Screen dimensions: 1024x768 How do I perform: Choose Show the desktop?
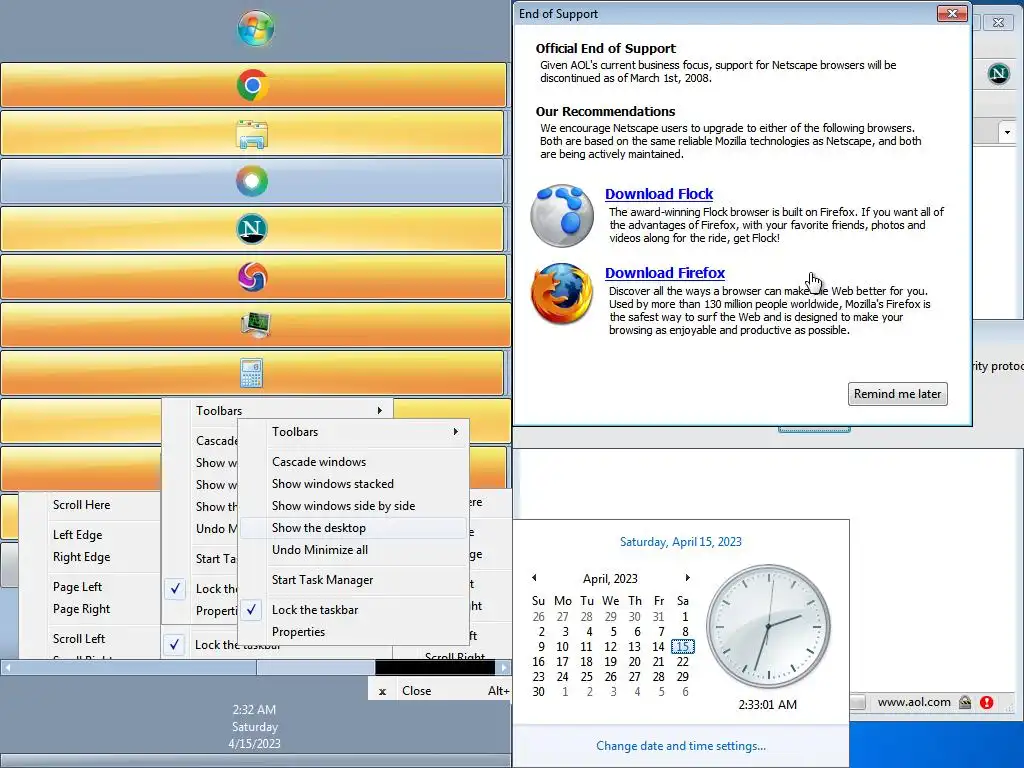point(355,528)
